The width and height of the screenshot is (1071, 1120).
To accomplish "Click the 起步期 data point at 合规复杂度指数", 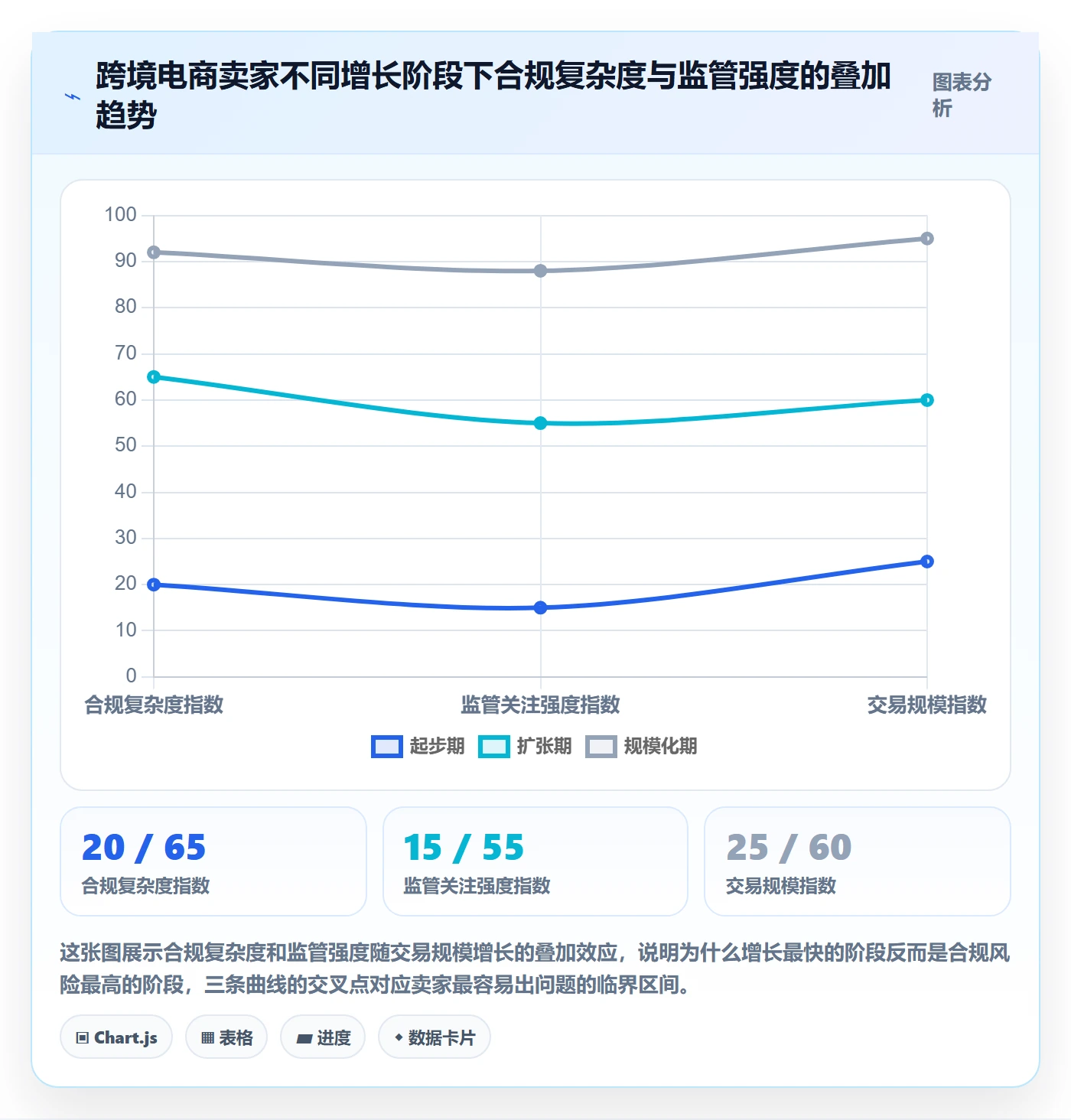I will [154, 584].
